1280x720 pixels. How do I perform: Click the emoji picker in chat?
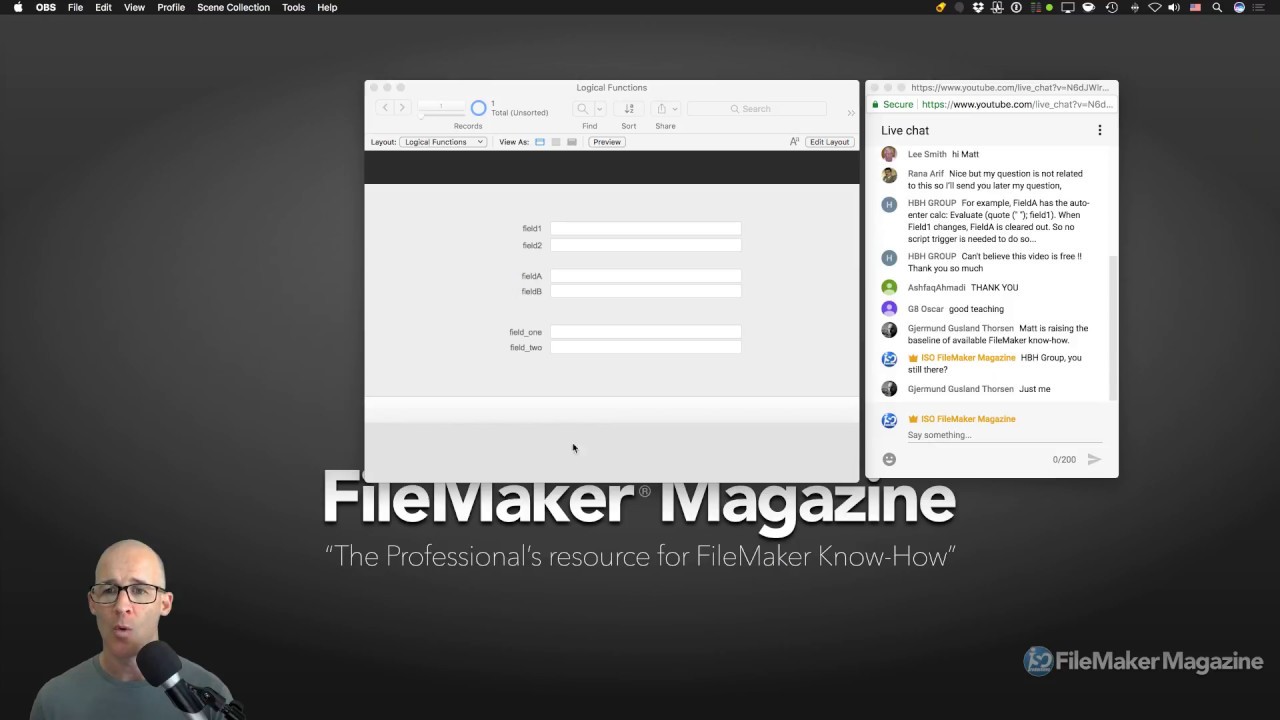pyautogui.click(x=889, y=459)
